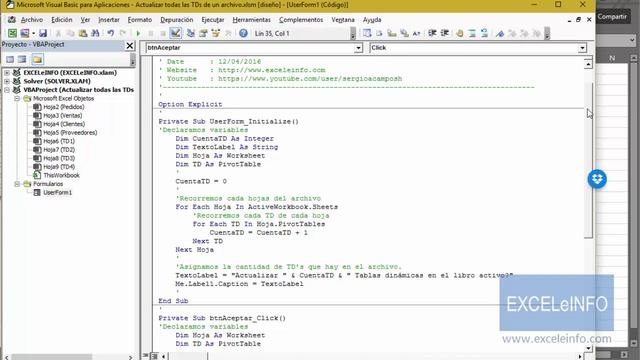Collapse the Formularios folder
Viewport: 640px width, 360px height.
[17, 184]
